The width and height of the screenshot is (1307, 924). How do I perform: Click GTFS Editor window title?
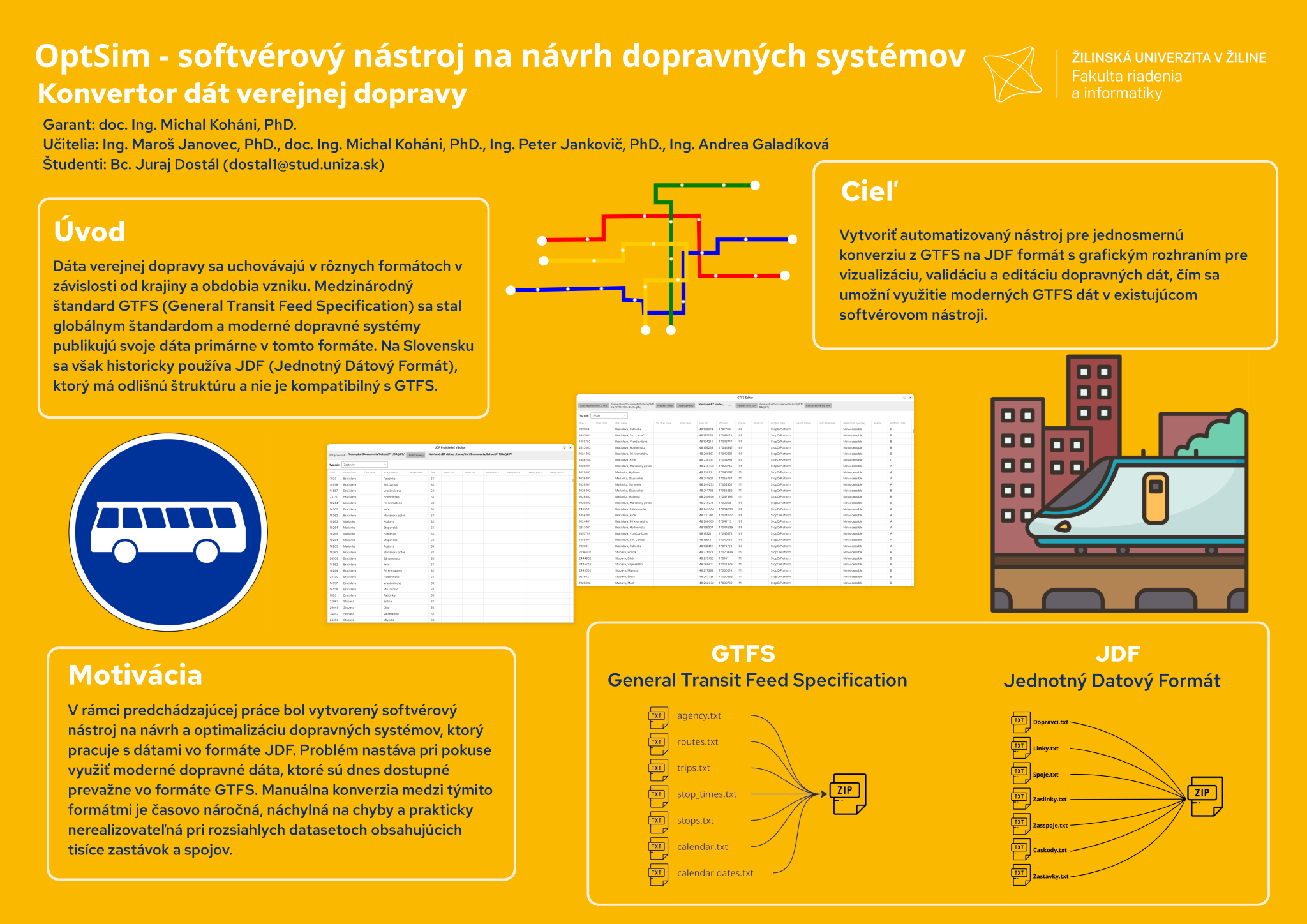pos(745,398)
